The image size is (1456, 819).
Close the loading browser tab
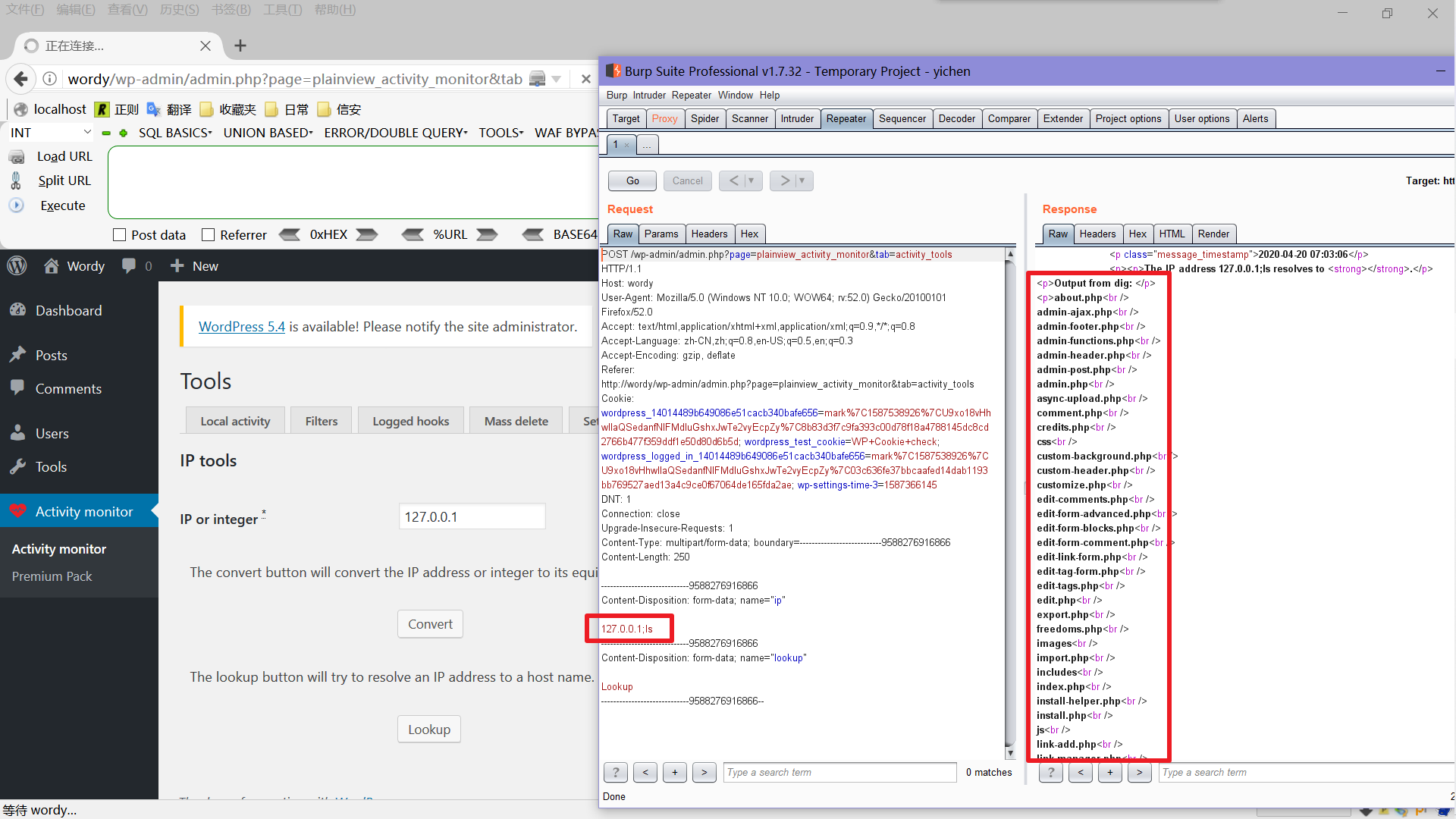coord(206,45)
